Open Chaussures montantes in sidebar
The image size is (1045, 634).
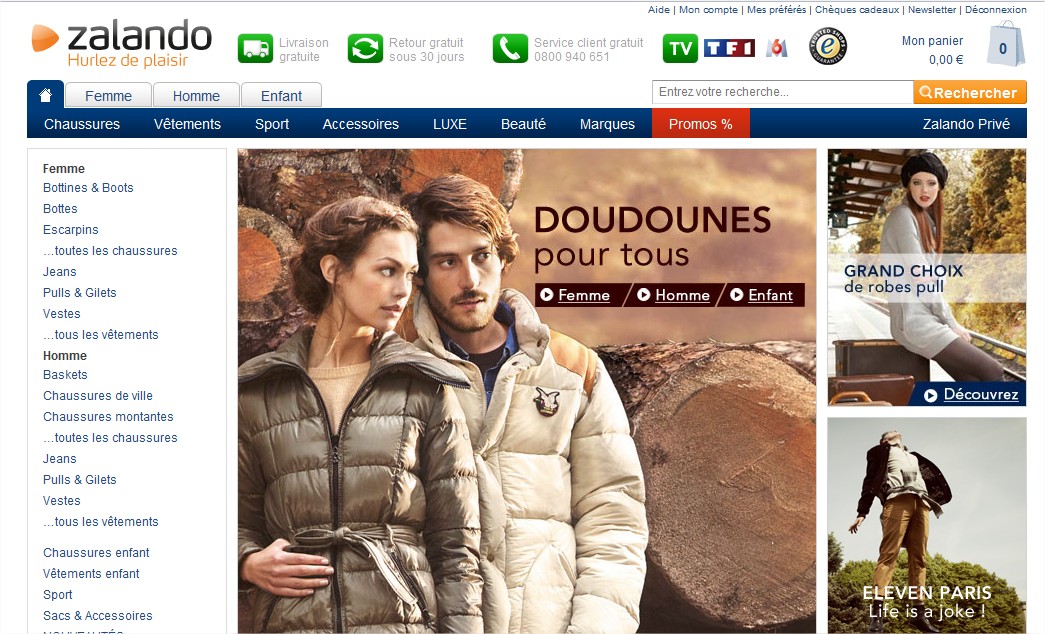(x=108, y=417)
